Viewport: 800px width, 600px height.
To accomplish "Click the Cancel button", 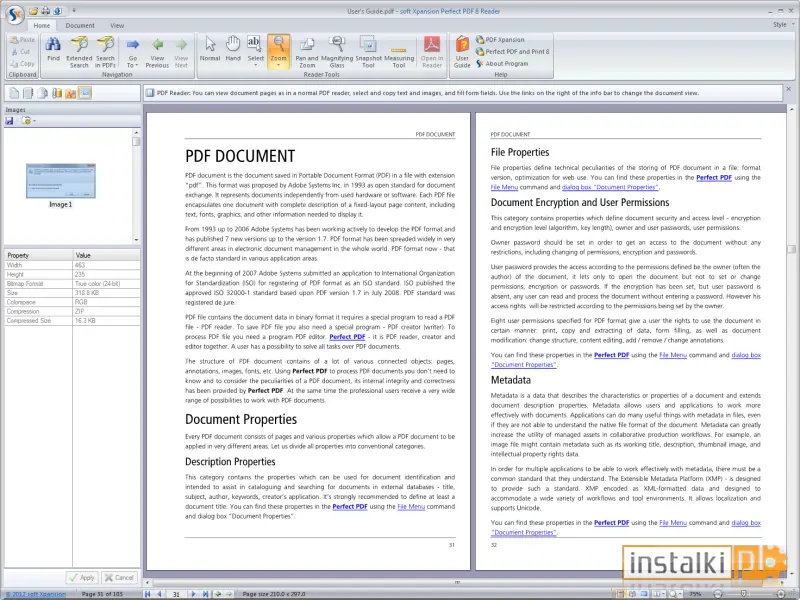I will [119, 578].
